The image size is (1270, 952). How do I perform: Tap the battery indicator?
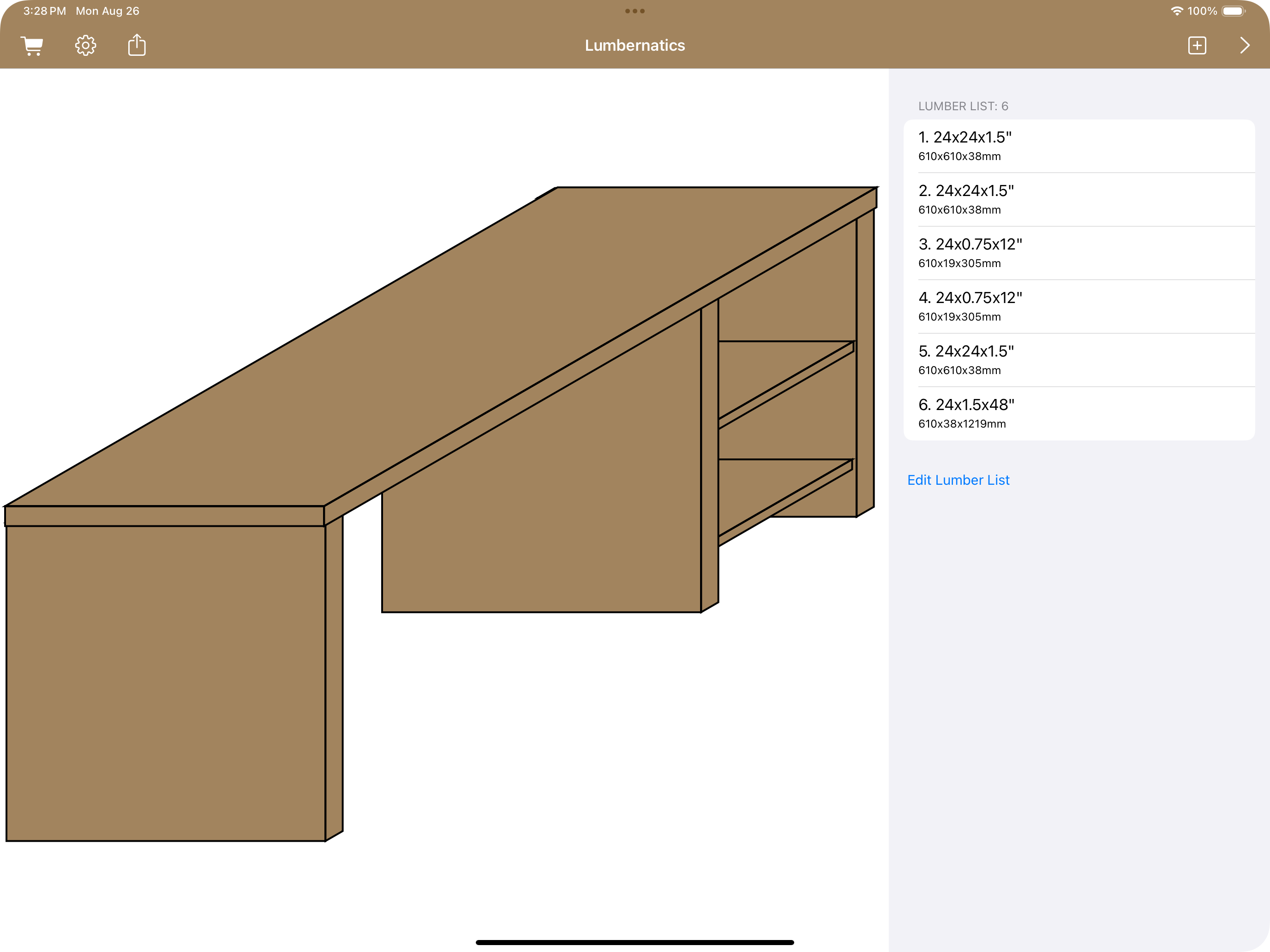pyautogui.click(x=1233, y=11)
